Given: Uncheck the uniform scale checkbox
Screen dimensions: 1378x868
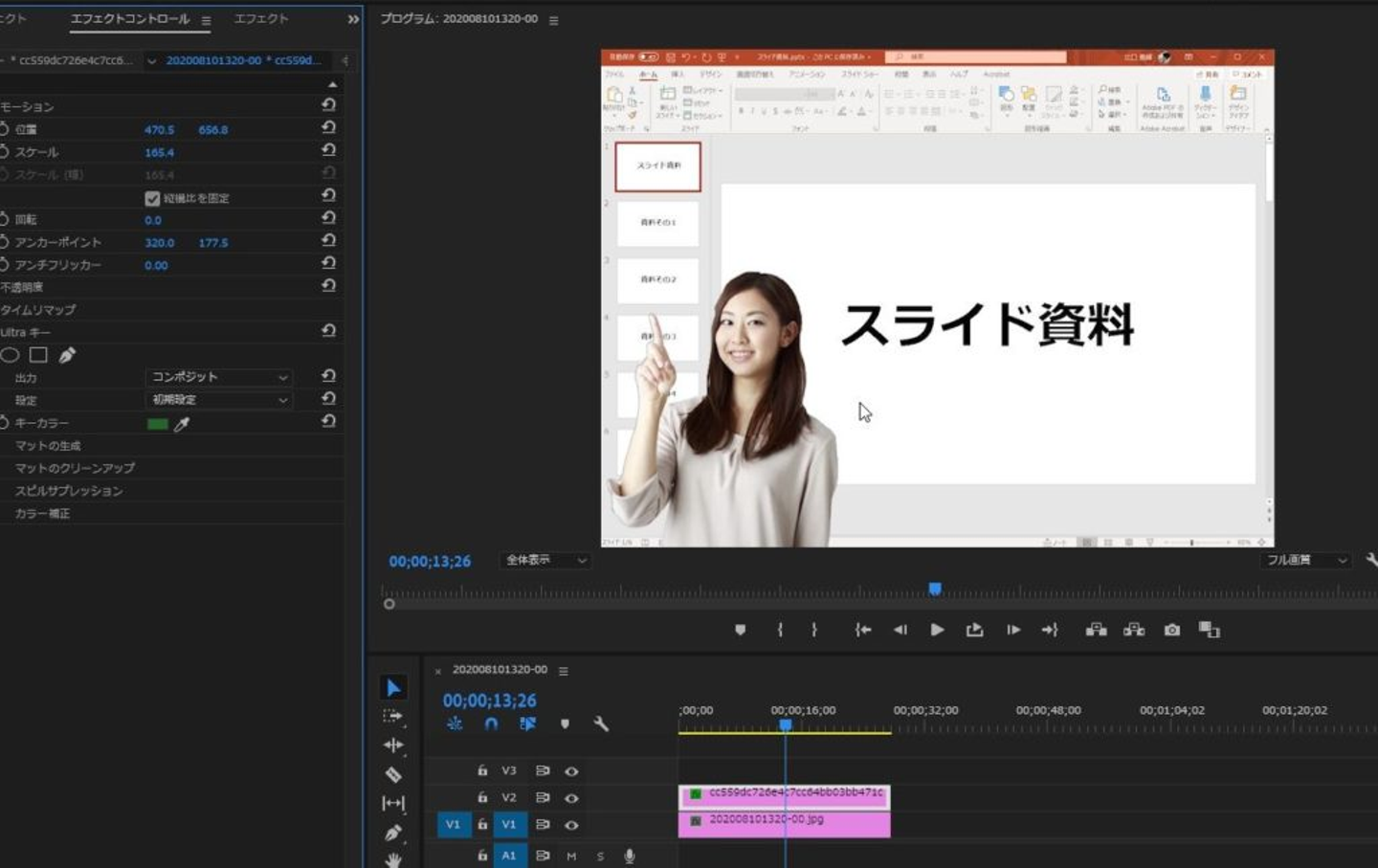Looking at the screenshot, I should [152, 198].
